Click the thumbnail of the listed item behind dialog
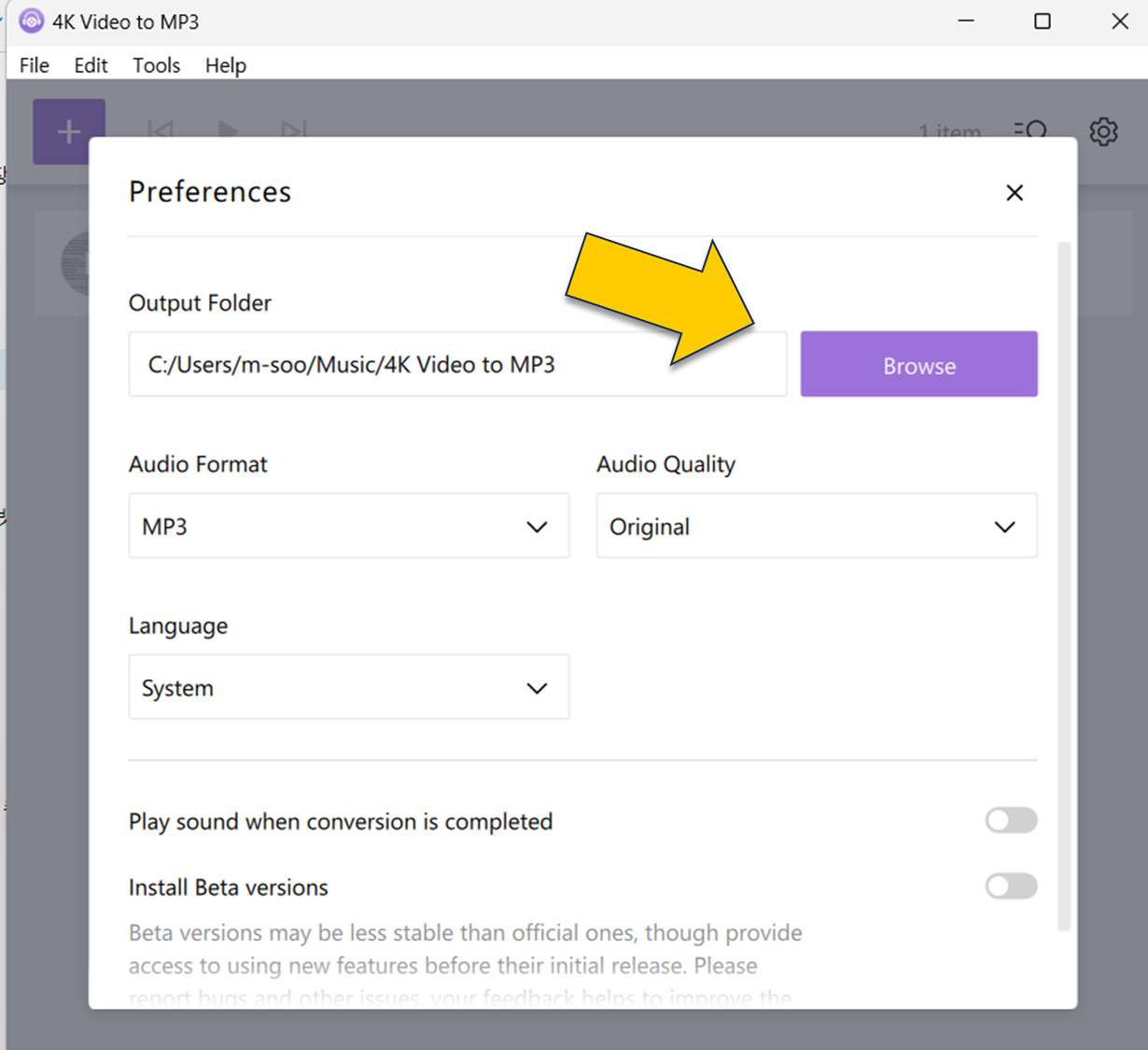 click(75, 264)
